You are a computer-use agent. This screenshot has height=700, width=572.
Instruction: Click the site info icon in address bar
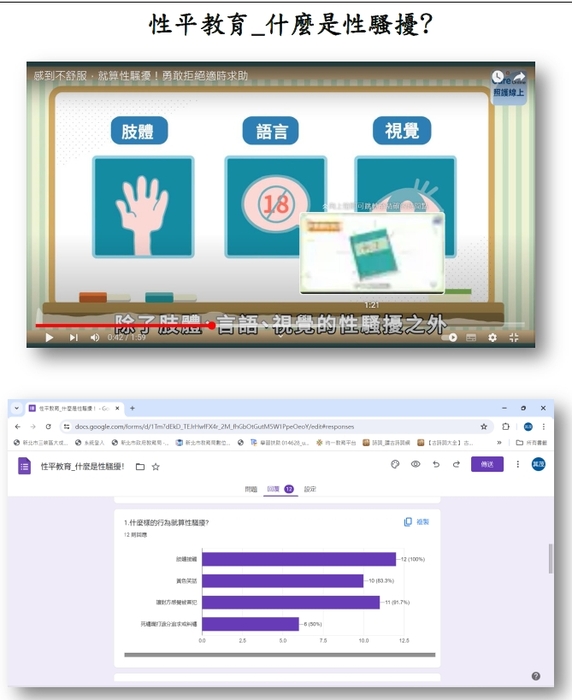pyautogui.click(x=66, y=426)
